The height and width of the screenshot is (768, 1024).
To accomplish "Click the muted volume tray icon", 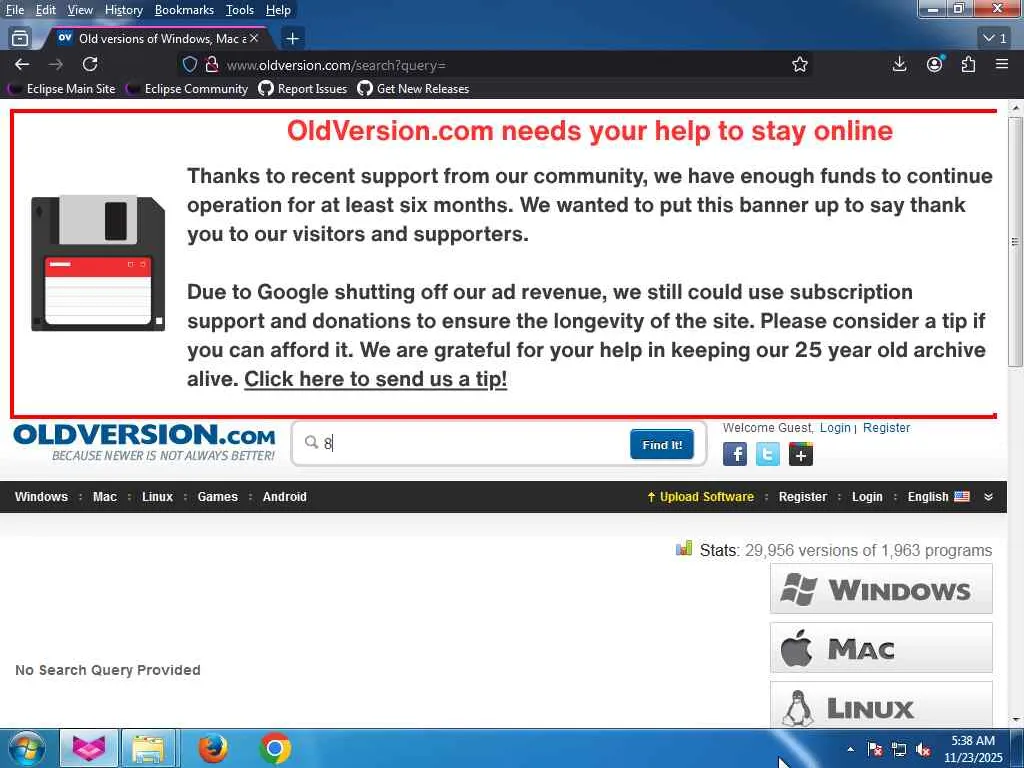I will point(923,749).
